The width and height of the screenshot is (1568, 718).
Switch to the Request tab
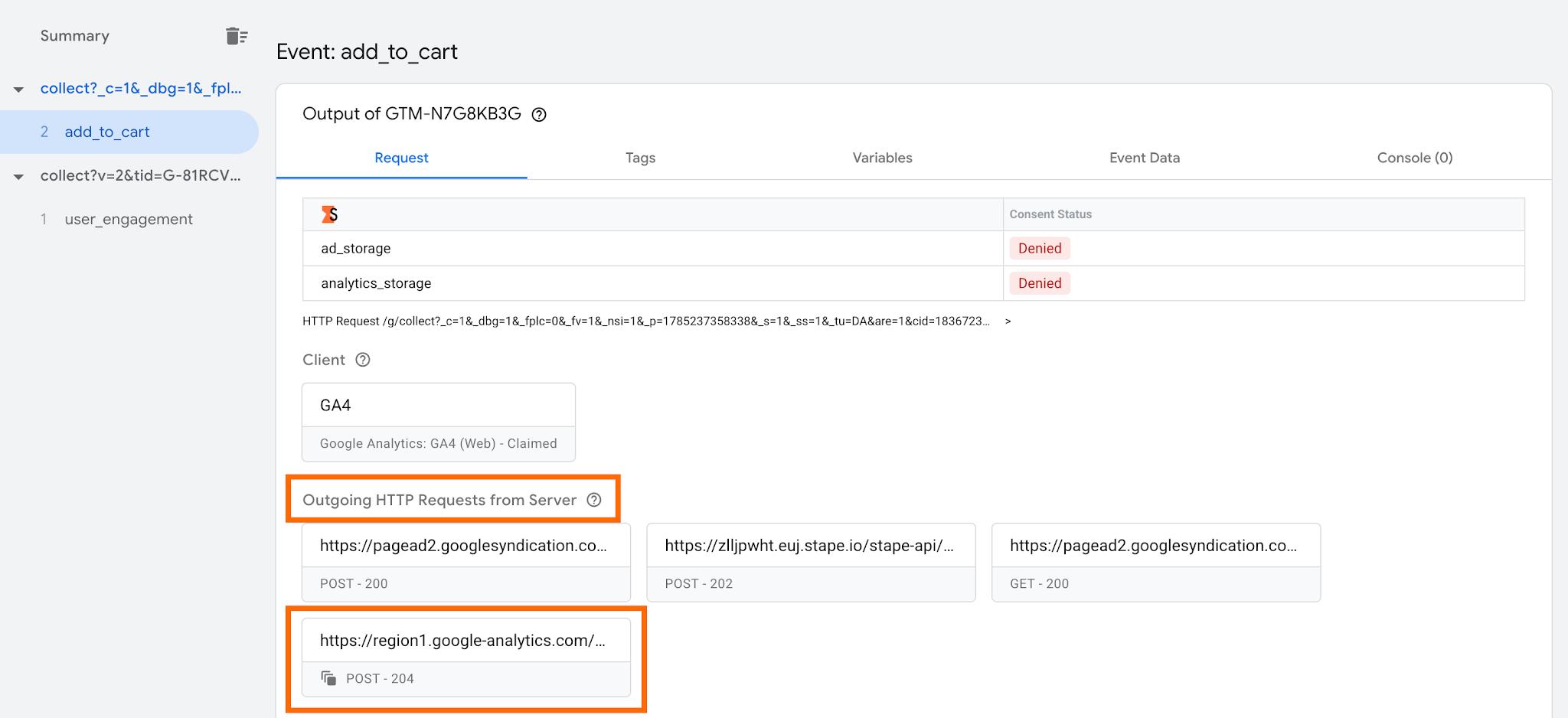(401, 158)
